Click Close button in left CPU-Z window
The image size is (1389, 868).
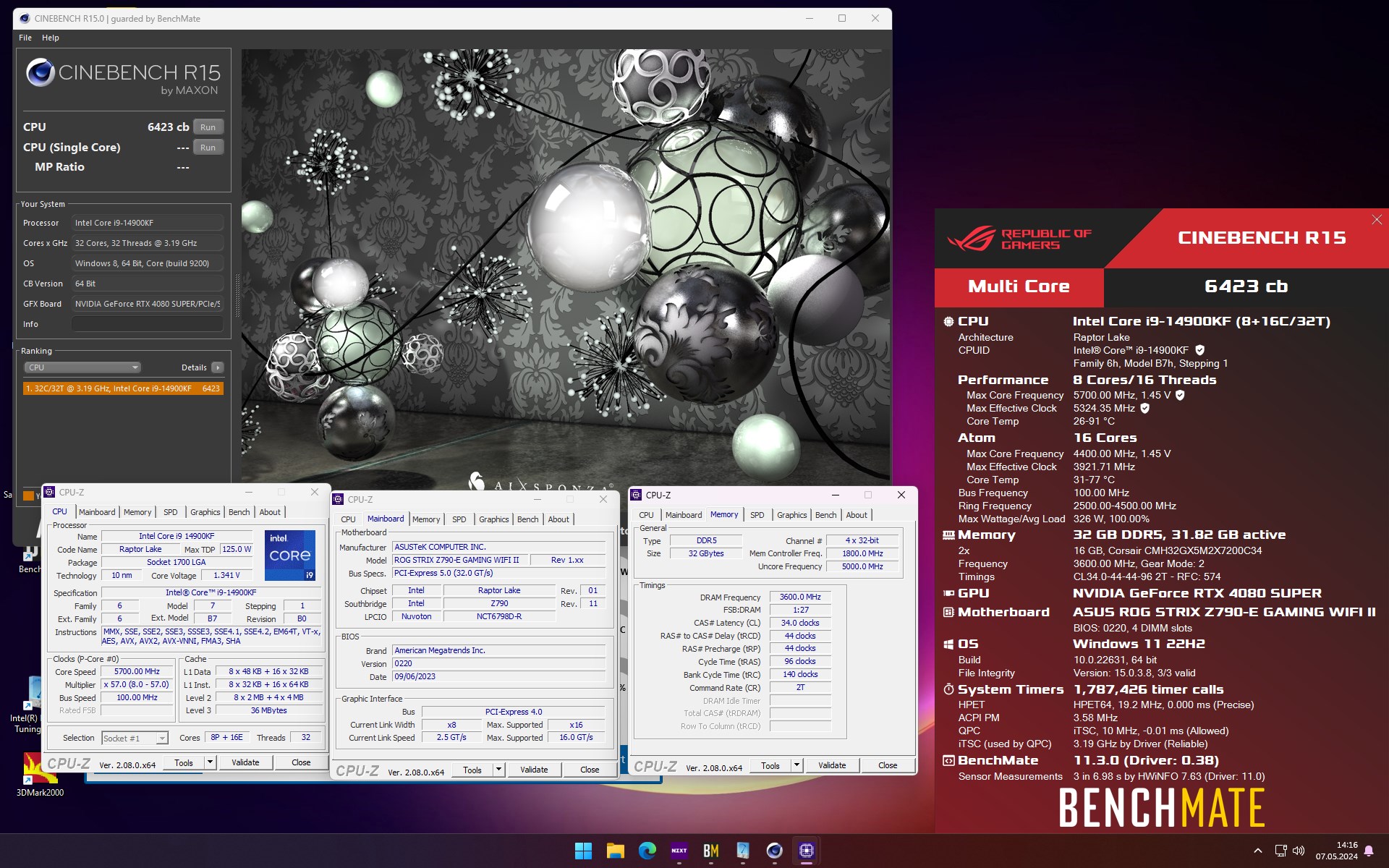pos(301,762)
